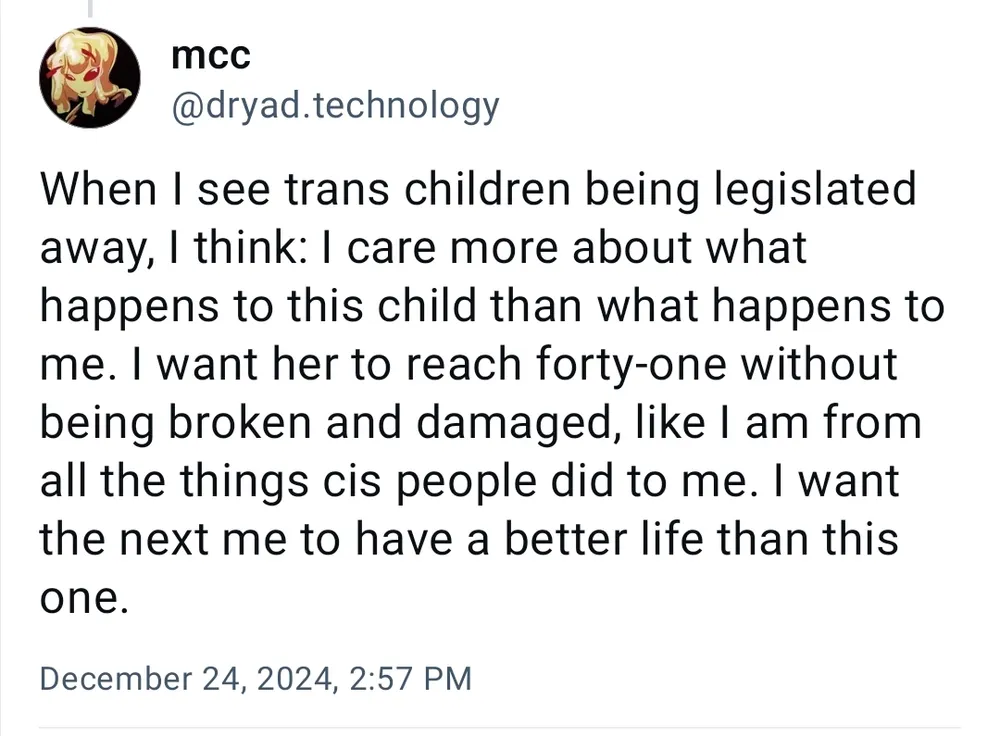
Task: Click the post line starting "When I see"
Action: pos(477,189)
